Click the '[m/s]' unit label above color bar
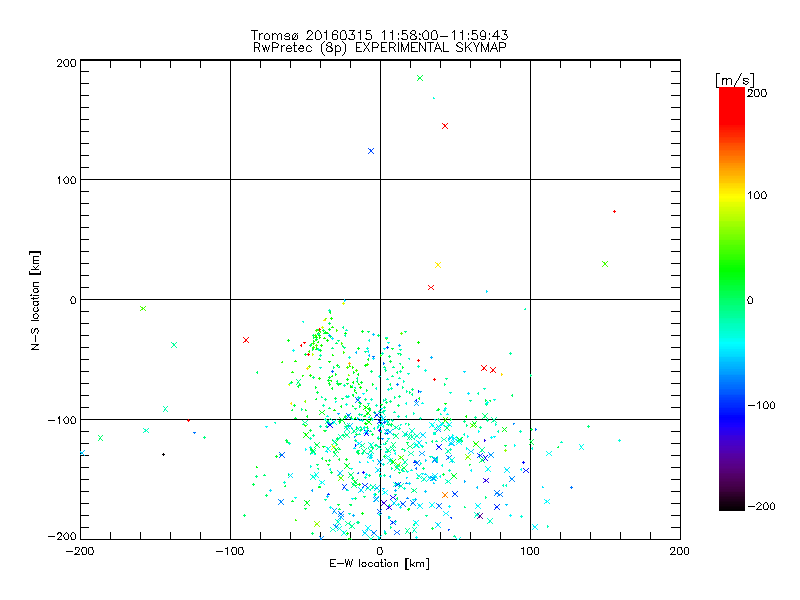Viewport: 800px width, 600px height. tap(735, 81)
